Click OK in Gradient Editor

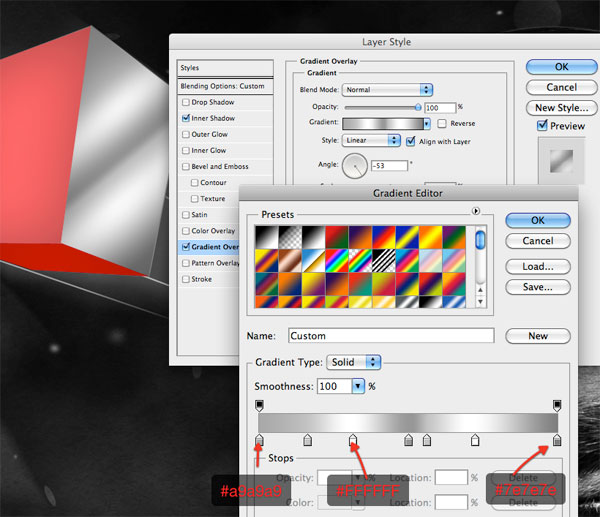[538, 220]
